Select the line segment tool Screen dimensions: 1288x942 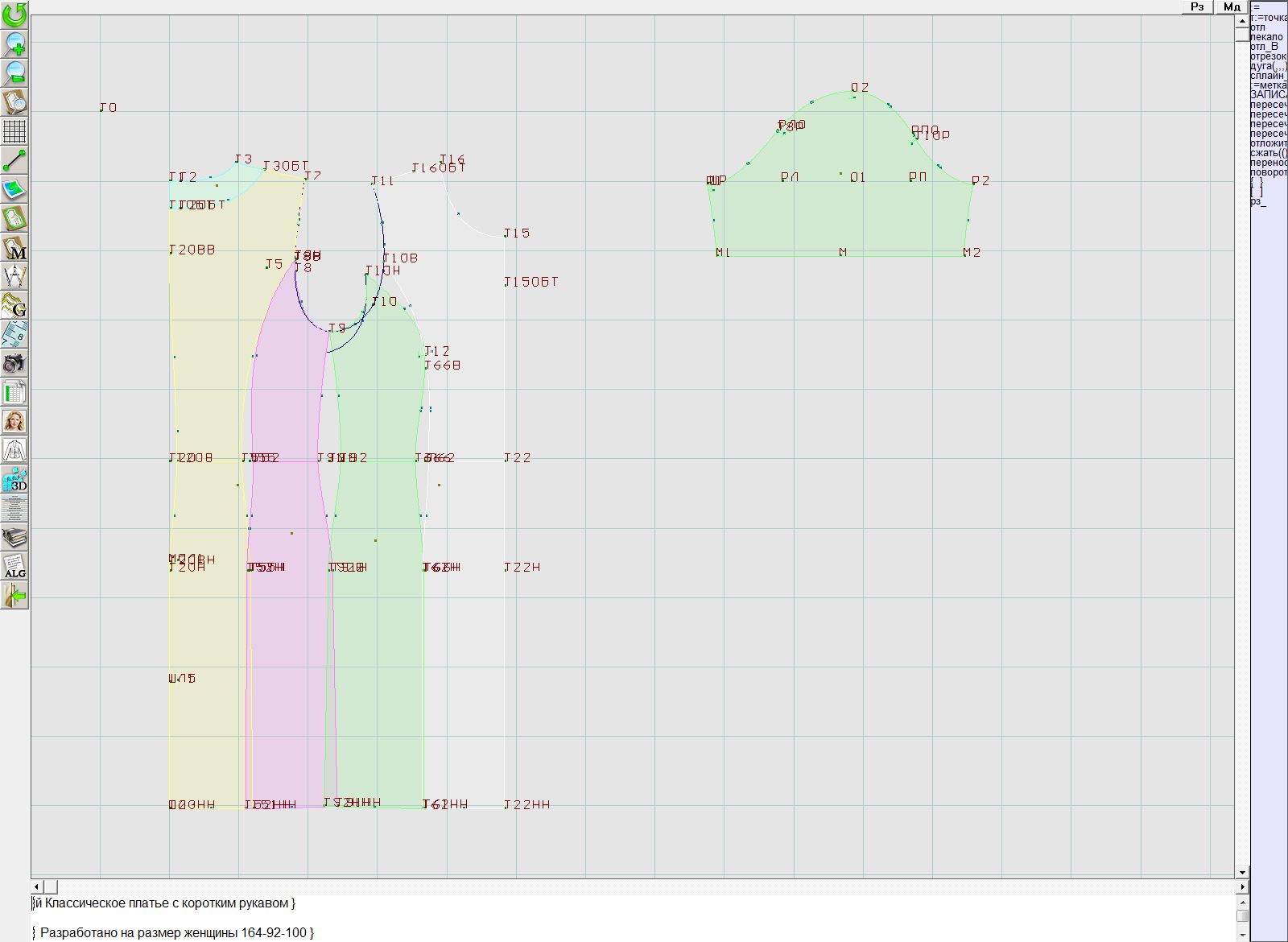14,160
